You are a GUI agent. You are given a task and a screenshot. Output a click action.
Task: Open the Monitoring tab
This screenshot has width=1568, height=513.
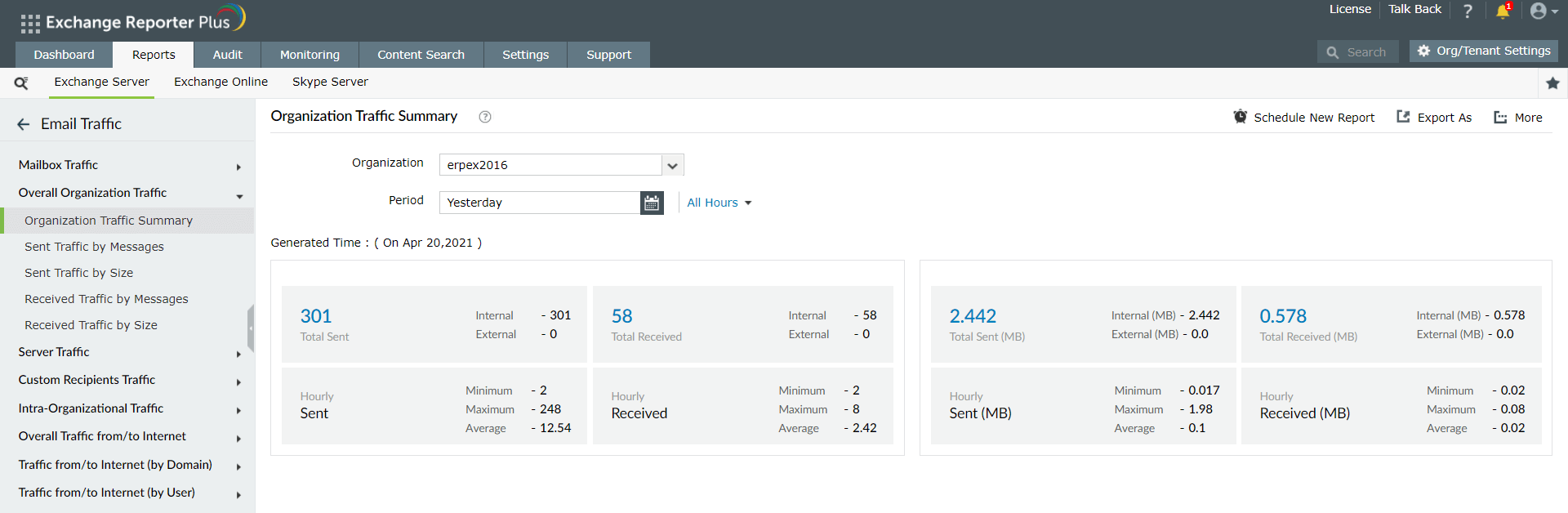coord(310,55)
